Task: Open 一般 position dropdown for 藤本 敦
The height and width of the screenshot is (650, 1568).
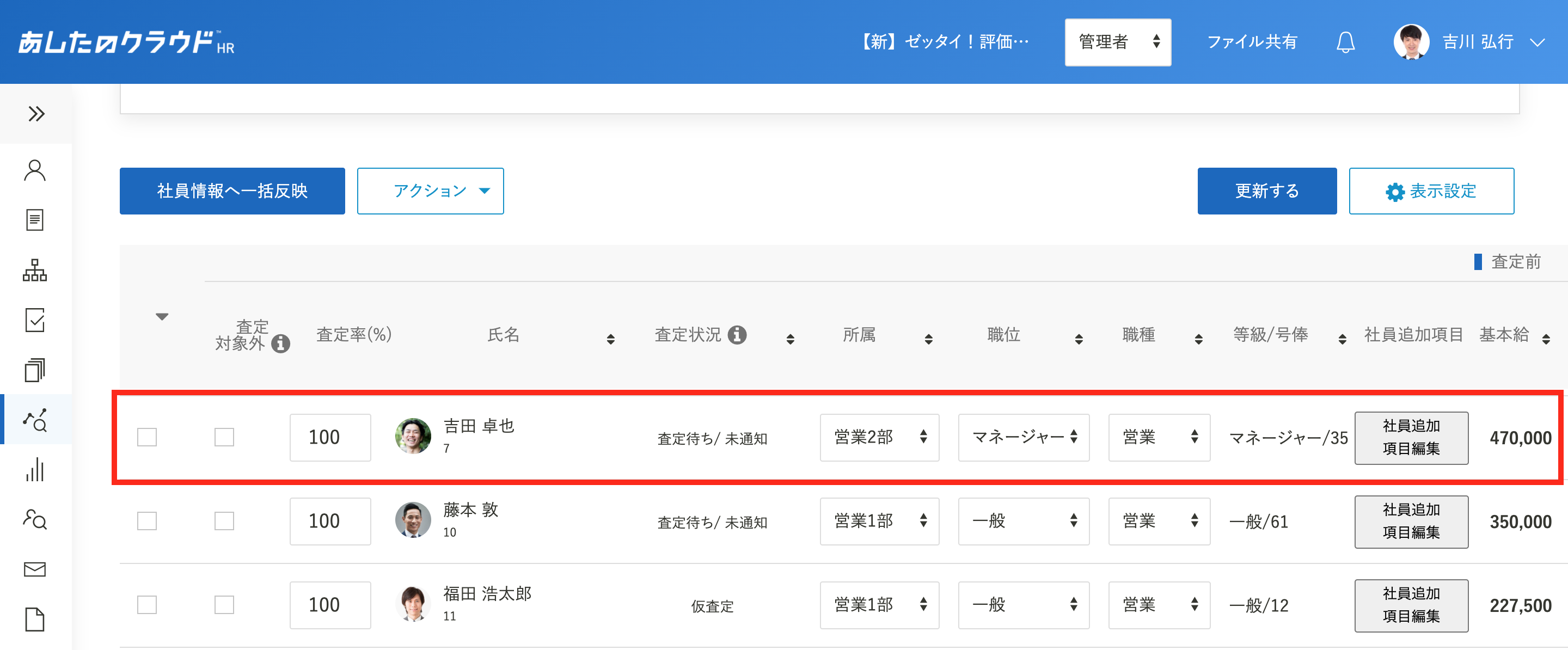Action: click(x=1023, y=522)
